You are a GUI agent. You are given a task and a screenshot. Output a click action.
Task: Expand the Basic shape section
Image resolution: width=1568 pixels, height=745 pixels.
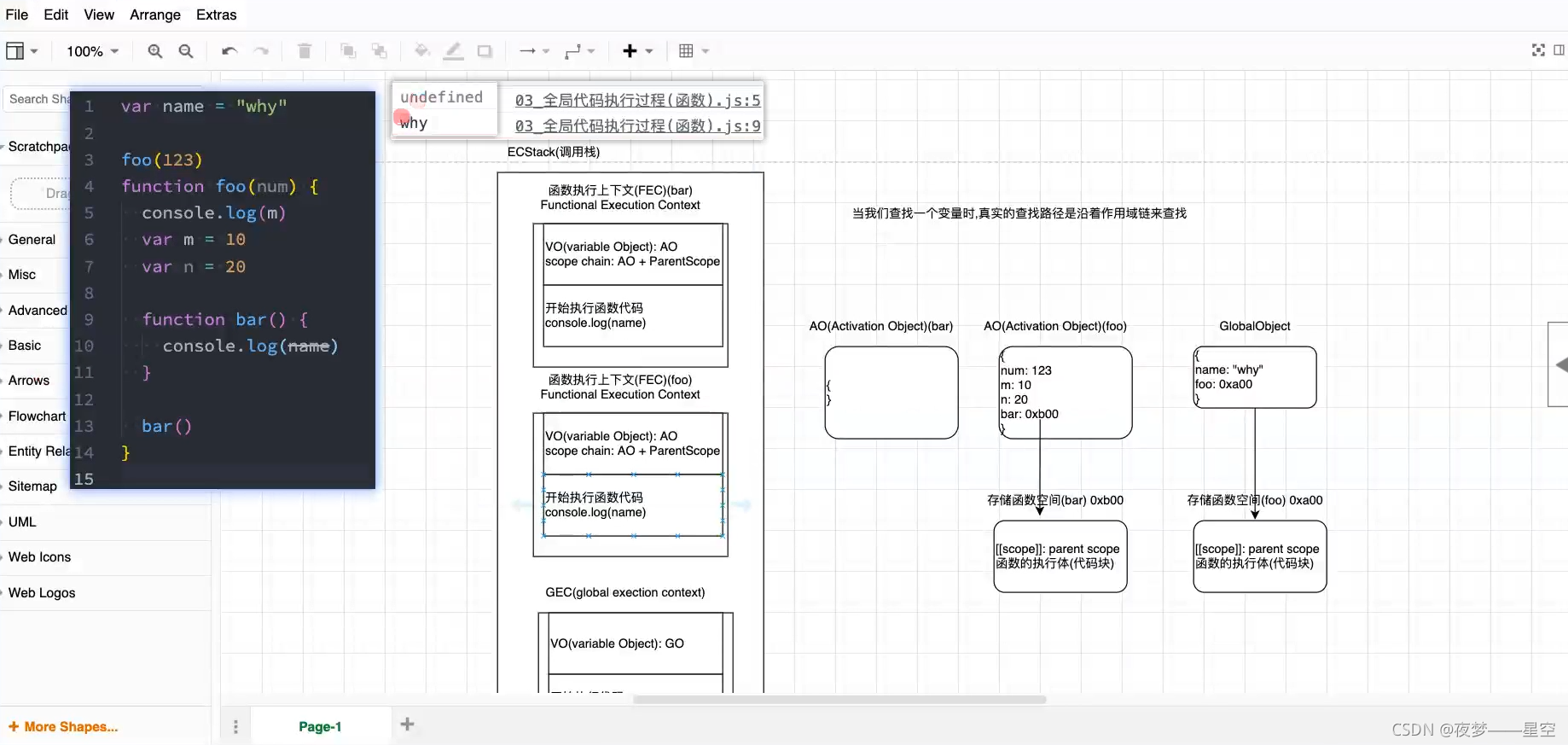coord(25,346)
